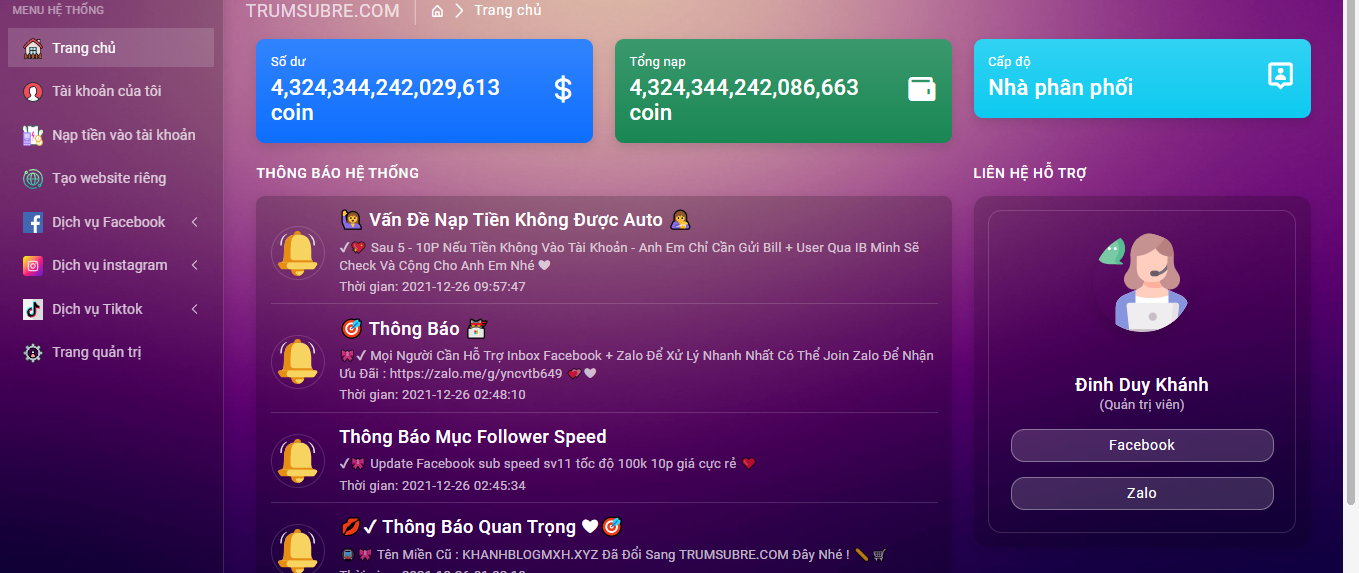Click the Tài khoản của tôi user icon
Screen dimensions: 1359x573
pyautogui.click(x=33, y=91)
